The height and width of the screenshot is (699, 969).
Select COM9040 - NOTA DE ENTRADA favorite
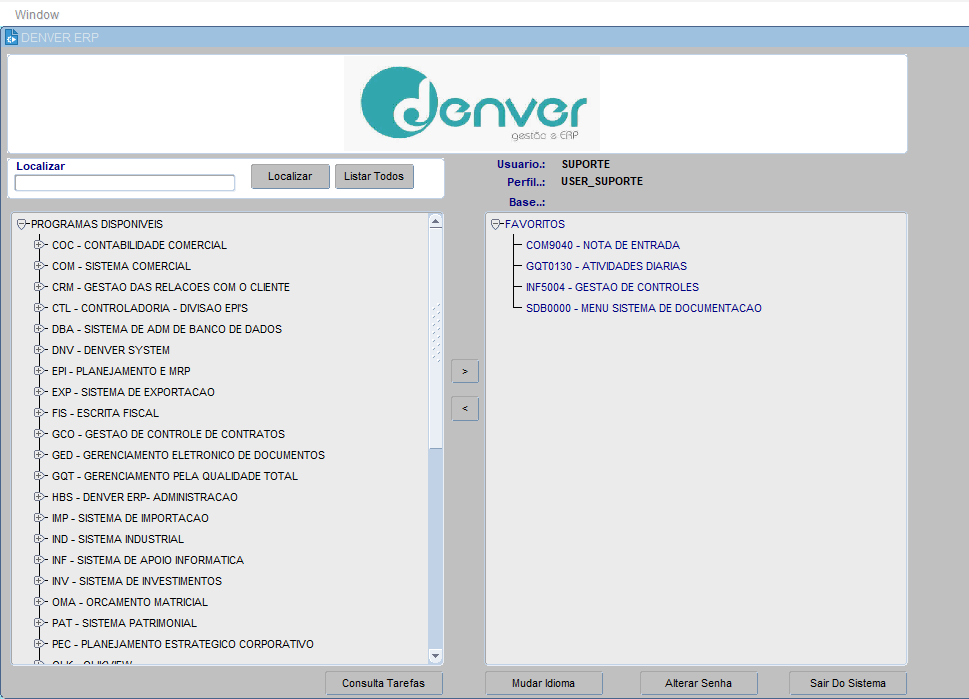(603, 245)
